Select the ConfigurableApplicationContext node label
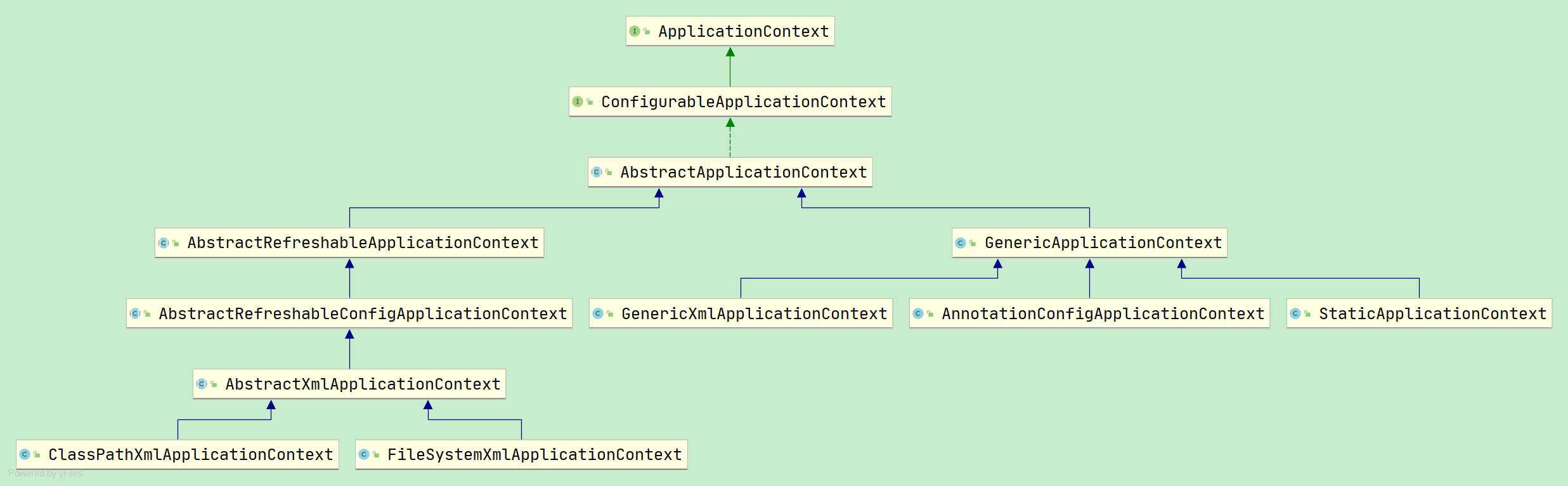 click(x=743, y=102)
